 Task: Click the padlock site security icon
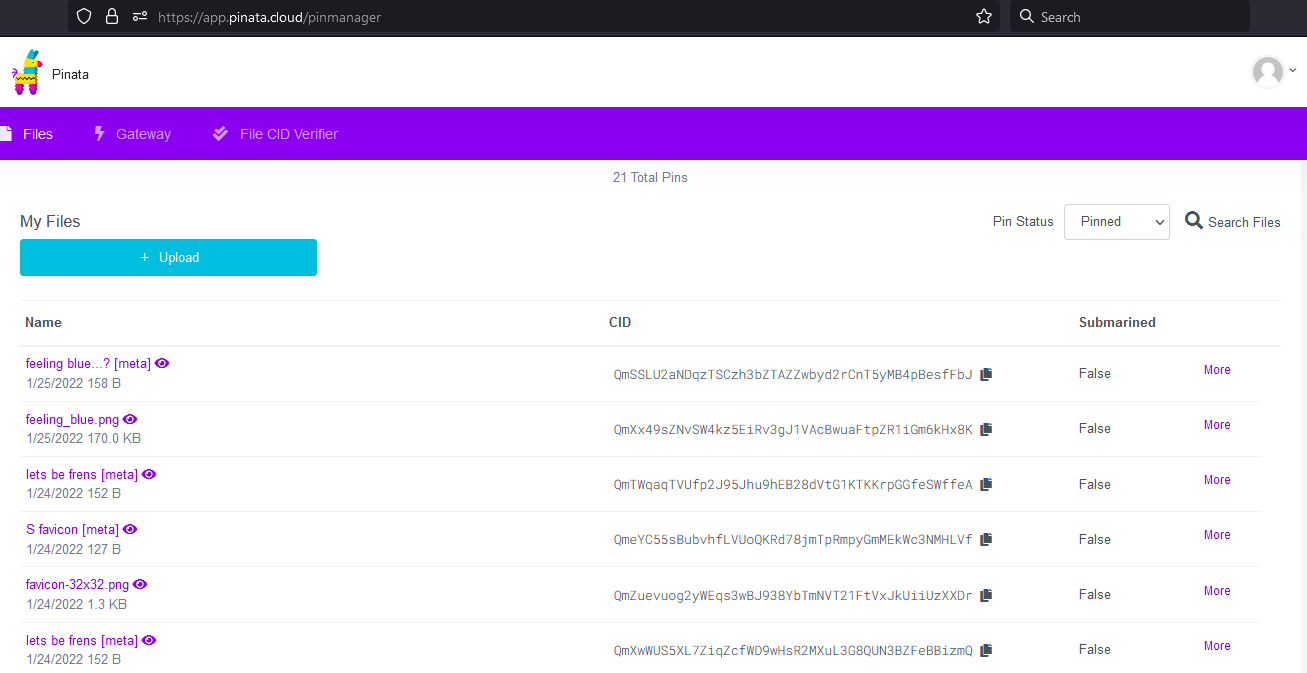[111, 16]
